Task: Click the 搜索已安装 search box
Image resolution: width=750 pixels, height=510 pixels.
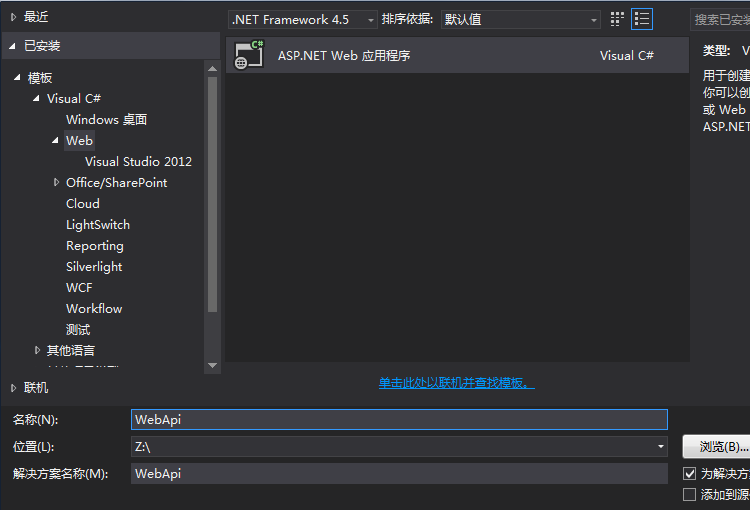Action: [x=720, y=20]
